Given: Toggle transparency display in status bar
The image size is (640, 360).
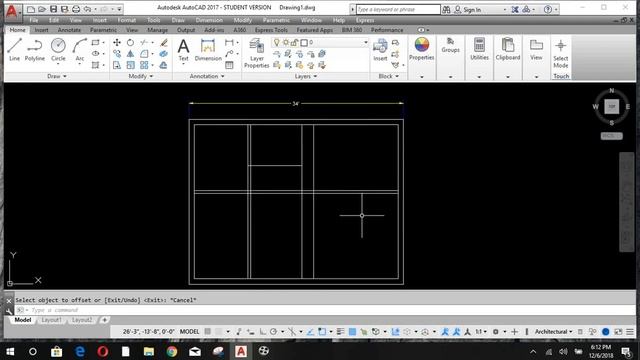Looking at the screenshot, I should tap(352, 331).
